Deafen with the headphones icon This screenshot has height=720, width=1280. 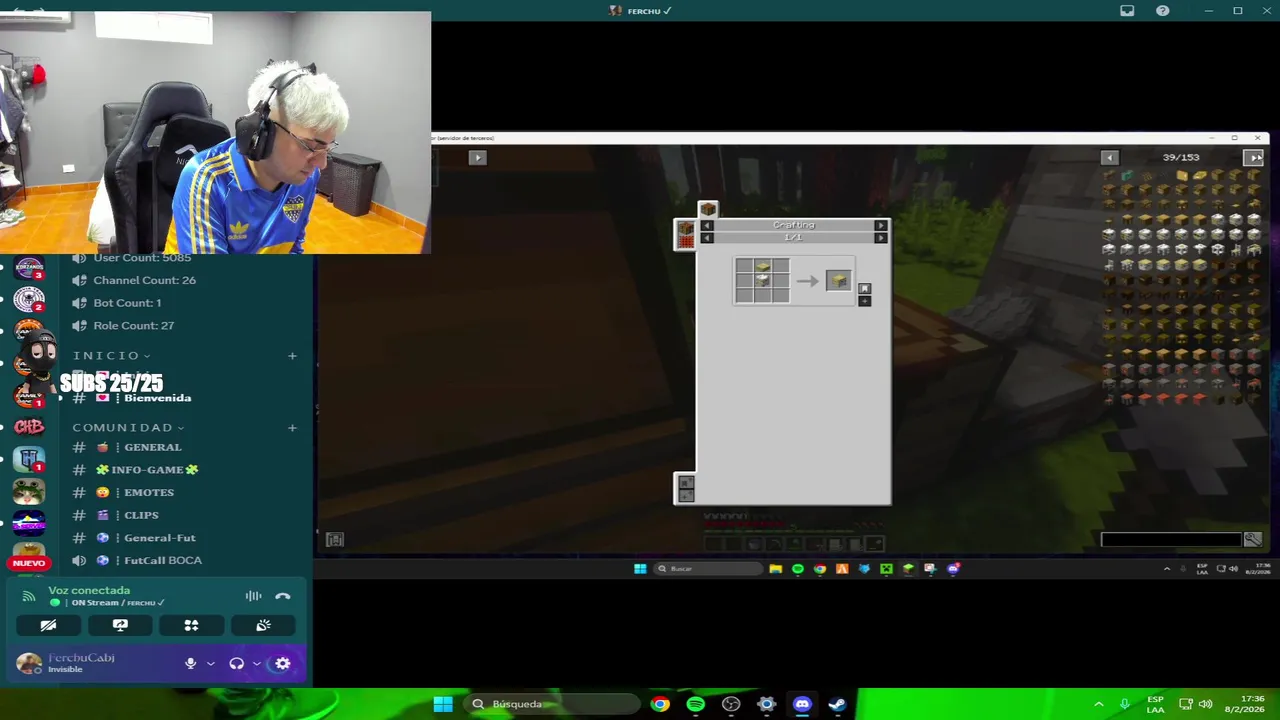point(237,663)
